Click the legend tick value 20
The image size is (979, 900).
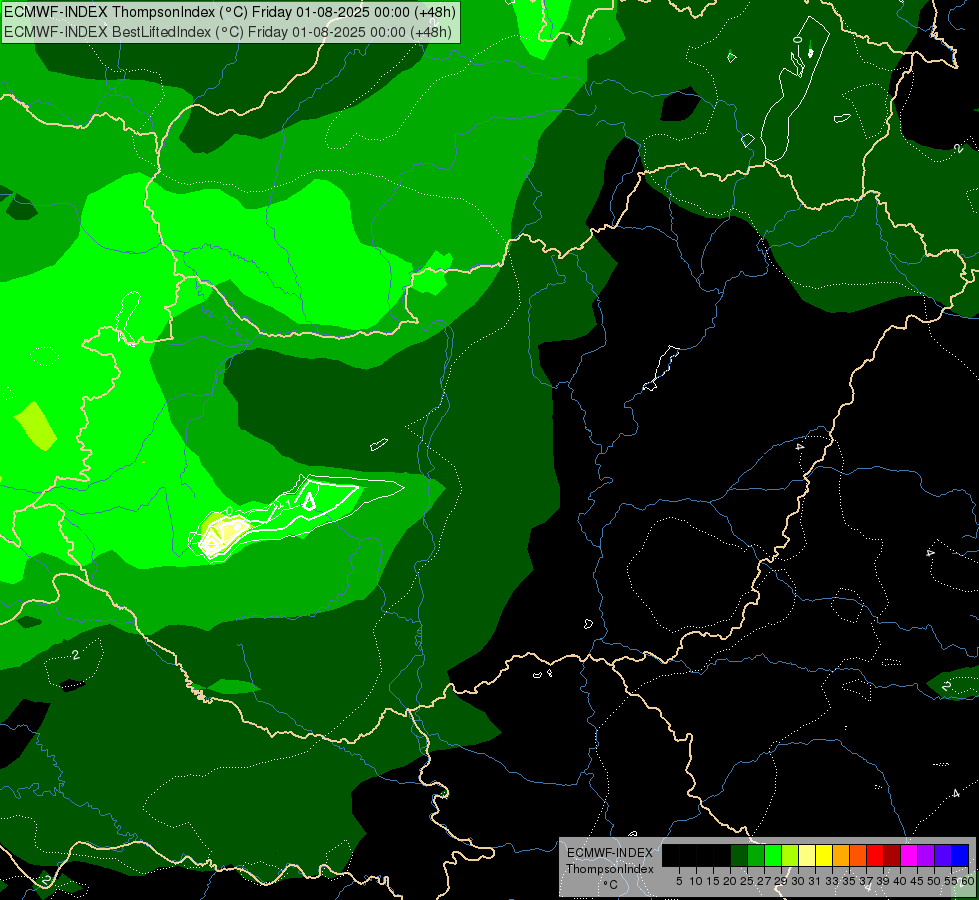tap(730, 881)
